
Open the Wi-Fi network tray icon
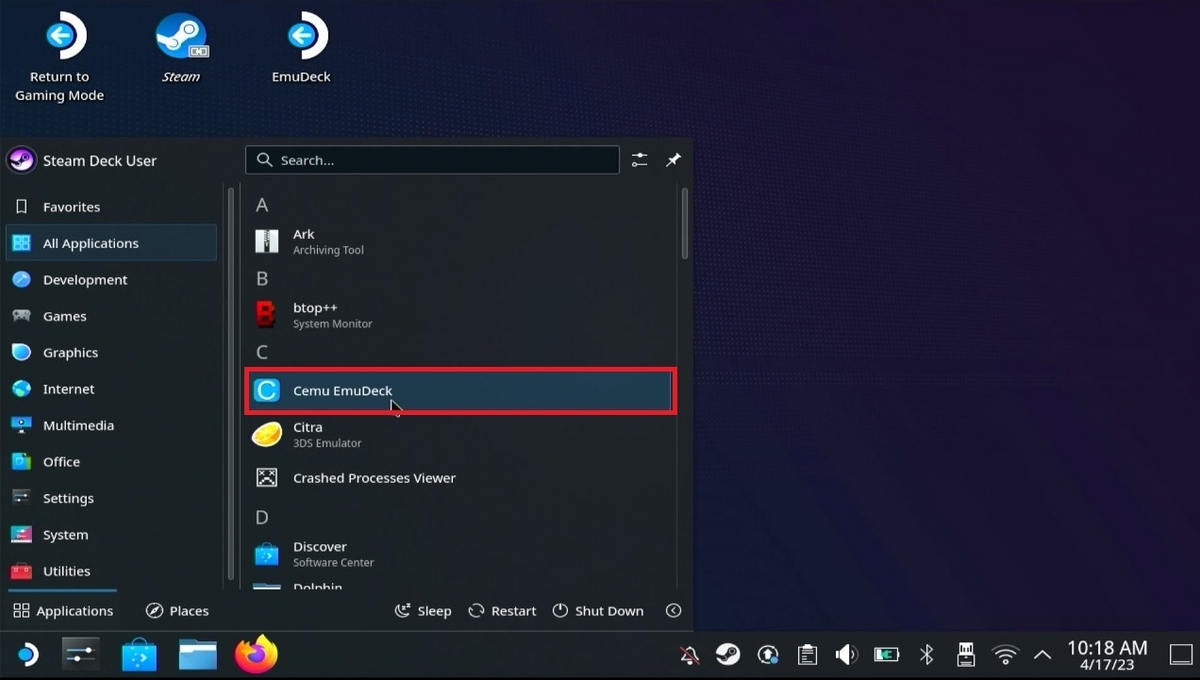pyautogui.click(x=1004, y=655)
